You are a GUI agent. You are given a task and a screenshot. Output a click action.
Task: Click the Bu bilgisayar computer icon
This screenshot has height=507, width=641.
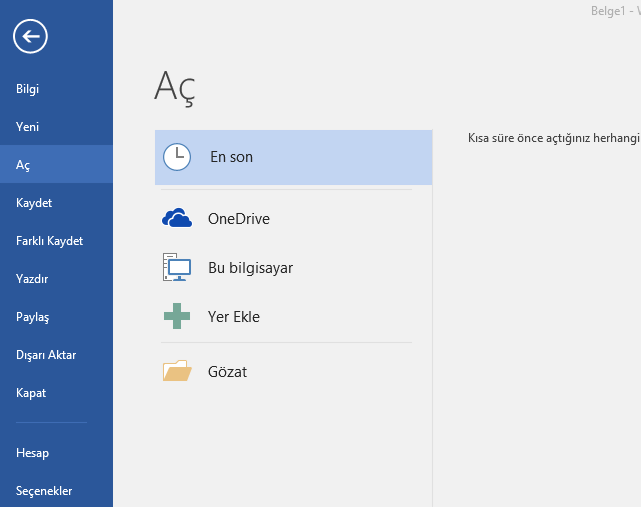click(177, 267)
